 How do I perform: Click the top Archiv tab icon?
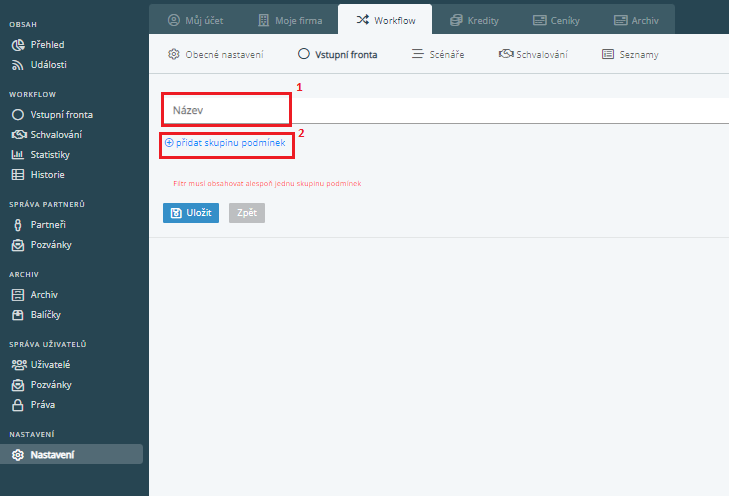[620, 20]
